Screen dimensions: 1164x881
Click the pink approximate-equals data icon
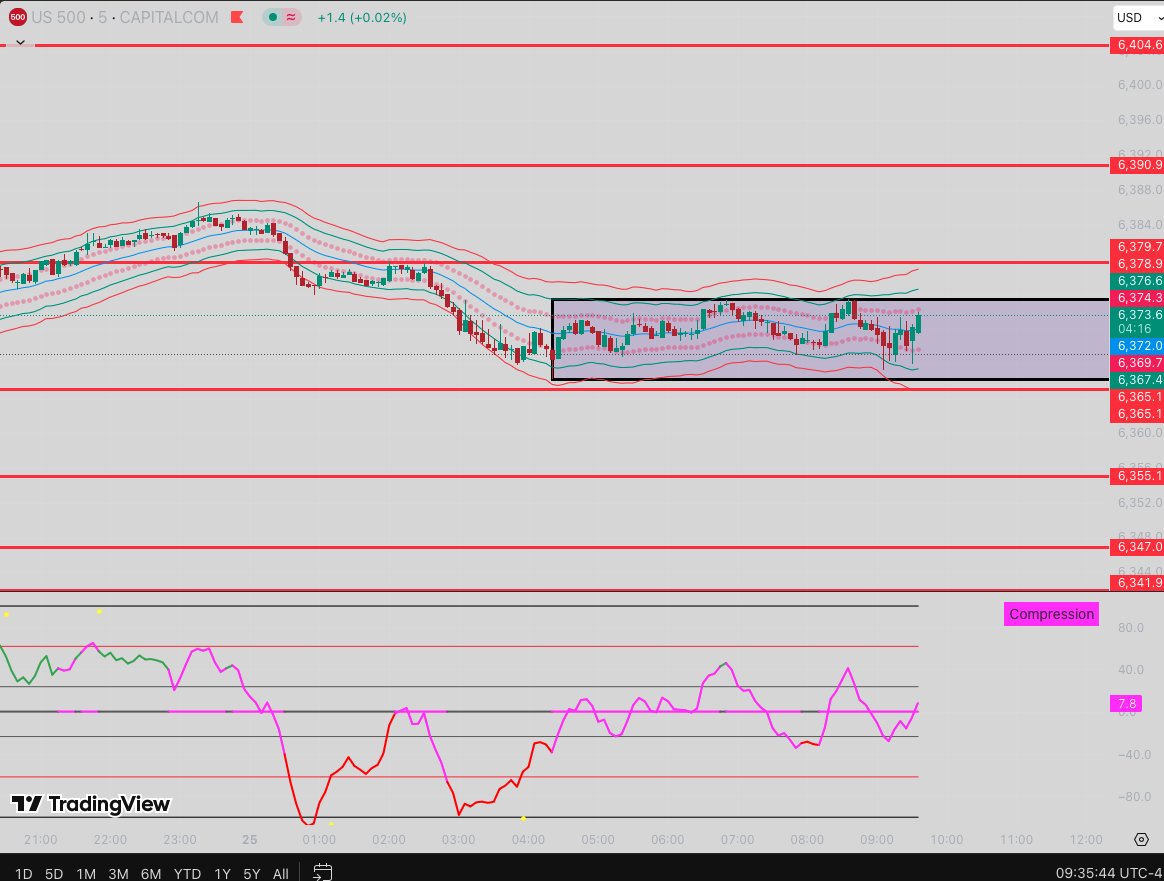point(291,17)
